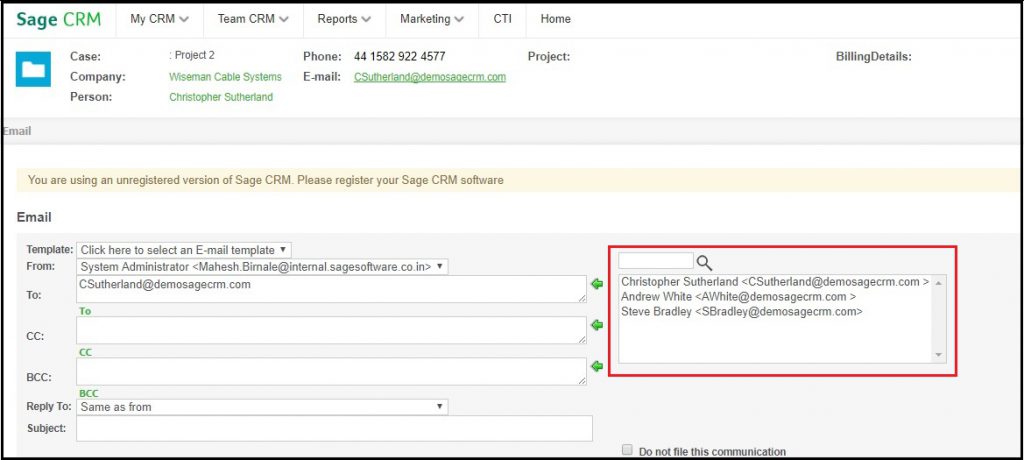Open the E-mail template dropdown
This screenshot has height=460, width=1024.
point(184,250)
